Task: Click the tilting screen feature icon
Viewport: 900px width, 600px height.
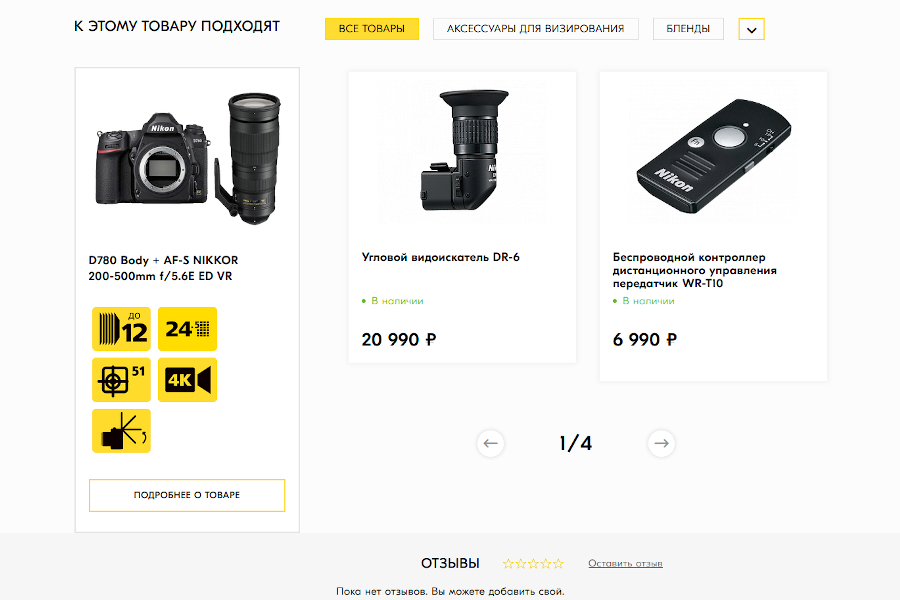Action: coord(121,431)
